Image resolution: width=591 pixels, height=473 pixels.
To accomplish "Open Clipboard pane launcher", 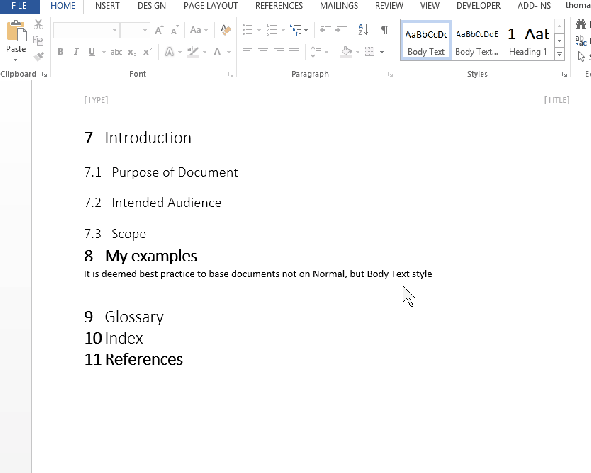I will (x=44, y=75).
